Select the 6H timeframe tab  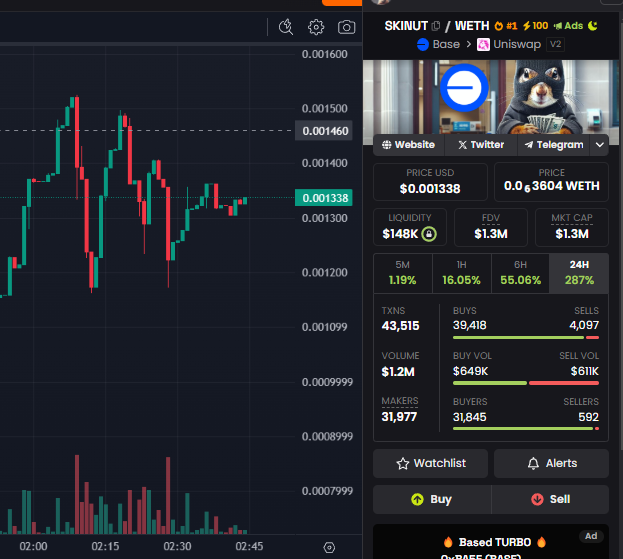(x=520, y=273)
